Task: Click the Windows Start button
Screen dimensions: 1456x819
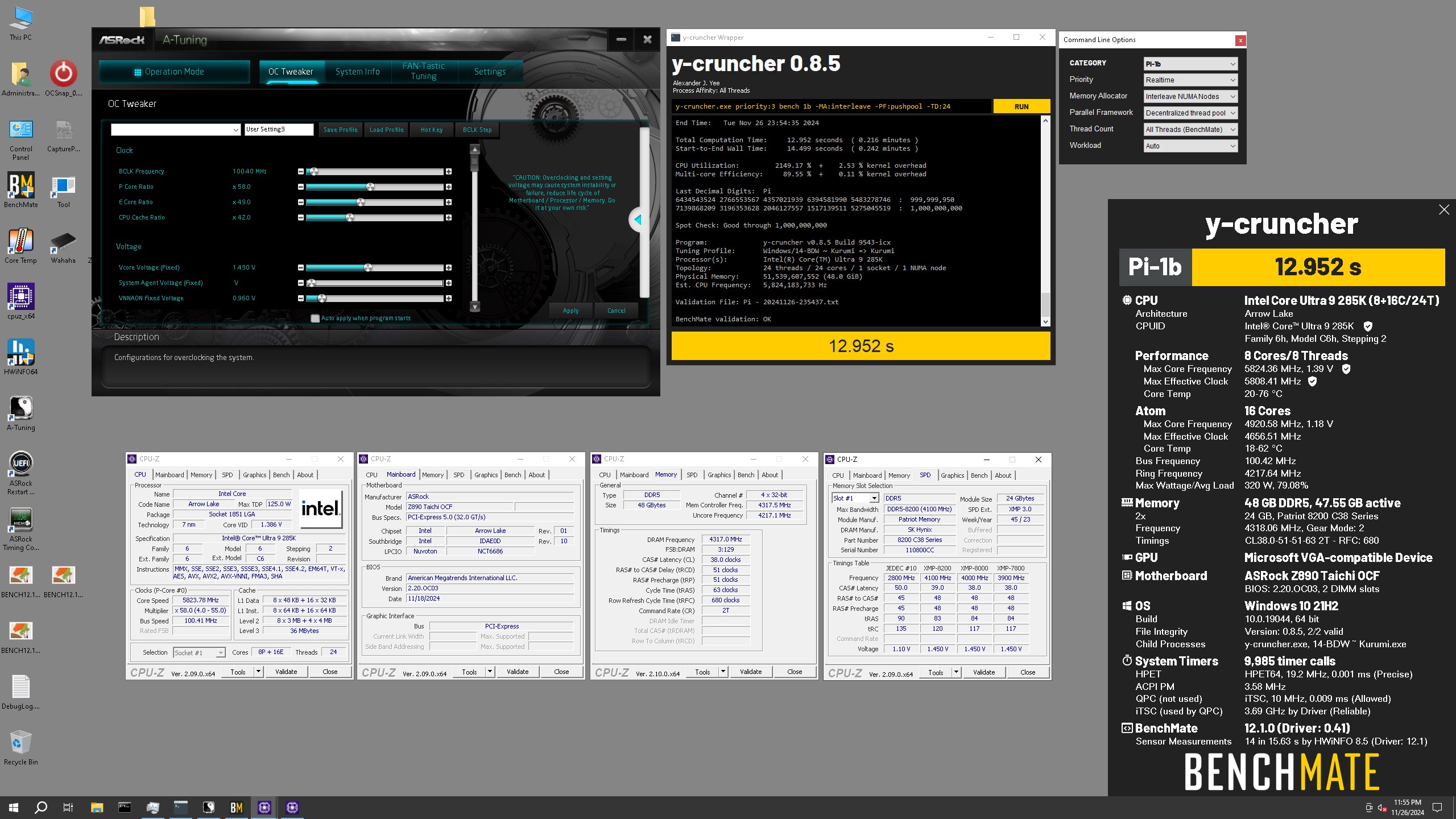Action: 14,807
